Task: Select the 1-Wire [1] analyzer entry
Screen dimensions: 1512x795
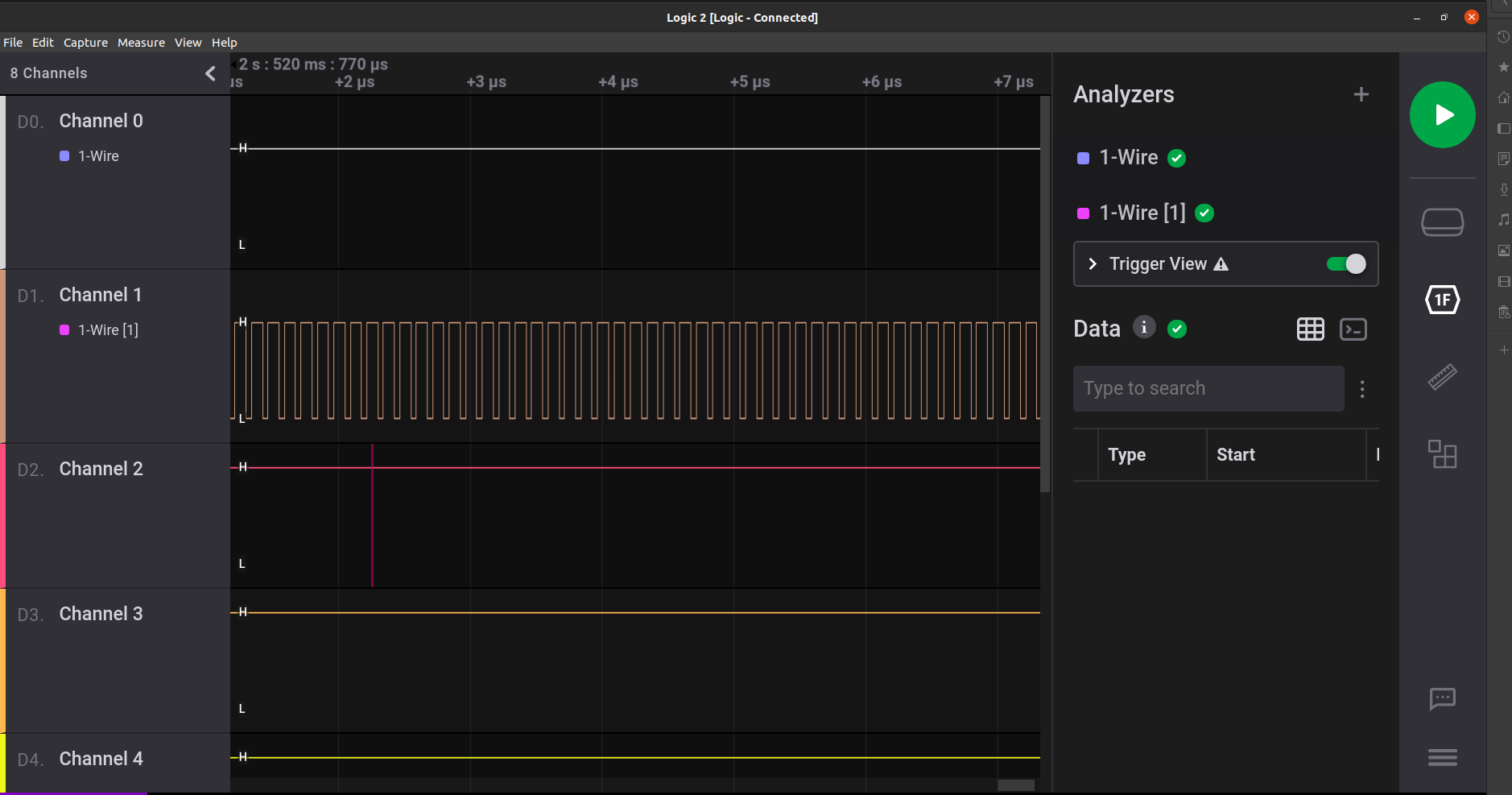Action: coord(1142,213)
